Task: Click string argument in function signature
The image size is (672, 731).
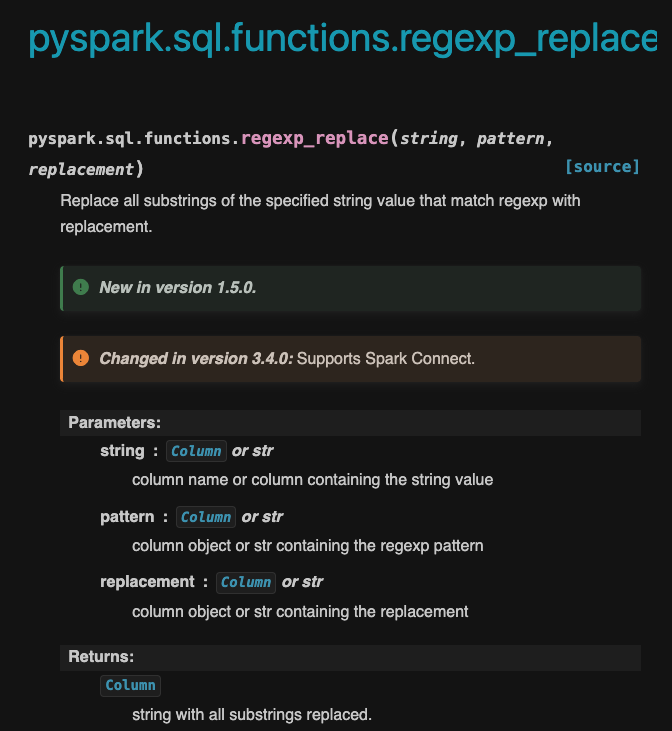Action: point(428,138)
